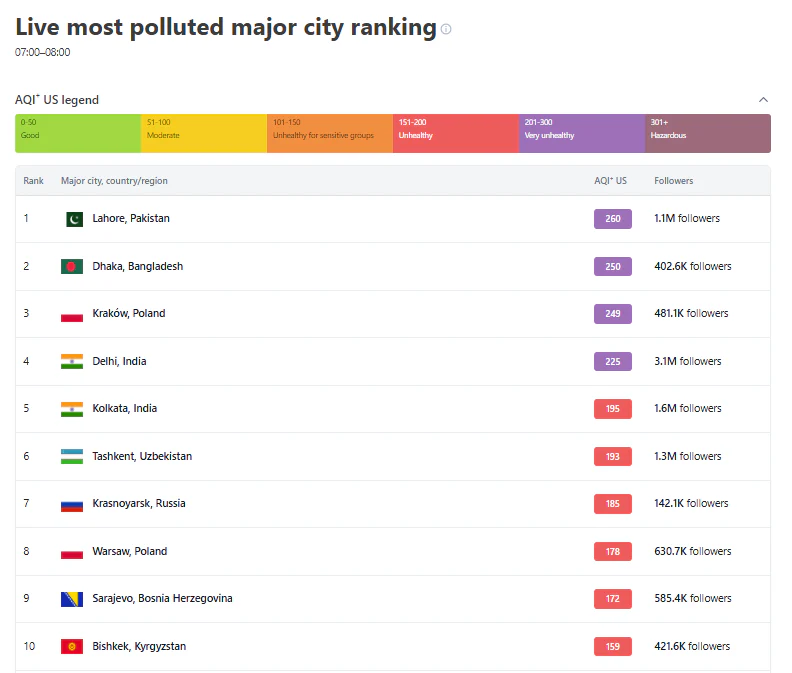
Task: Click the India flag beside Delhi
Action: tap(72, 361)
